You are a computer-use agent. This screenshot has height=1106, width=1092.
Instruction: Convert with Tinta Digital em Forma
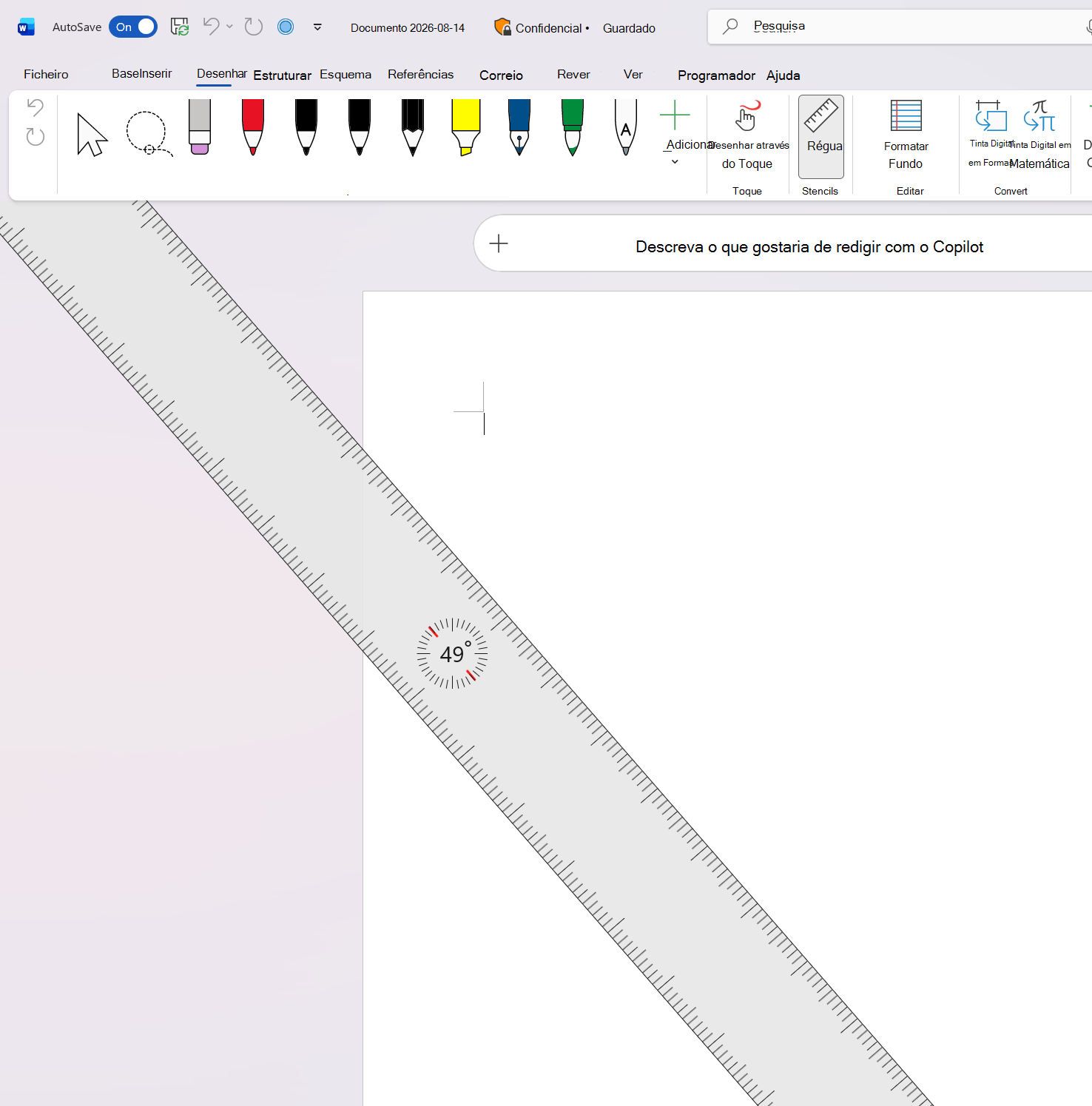tap(990, 135)
